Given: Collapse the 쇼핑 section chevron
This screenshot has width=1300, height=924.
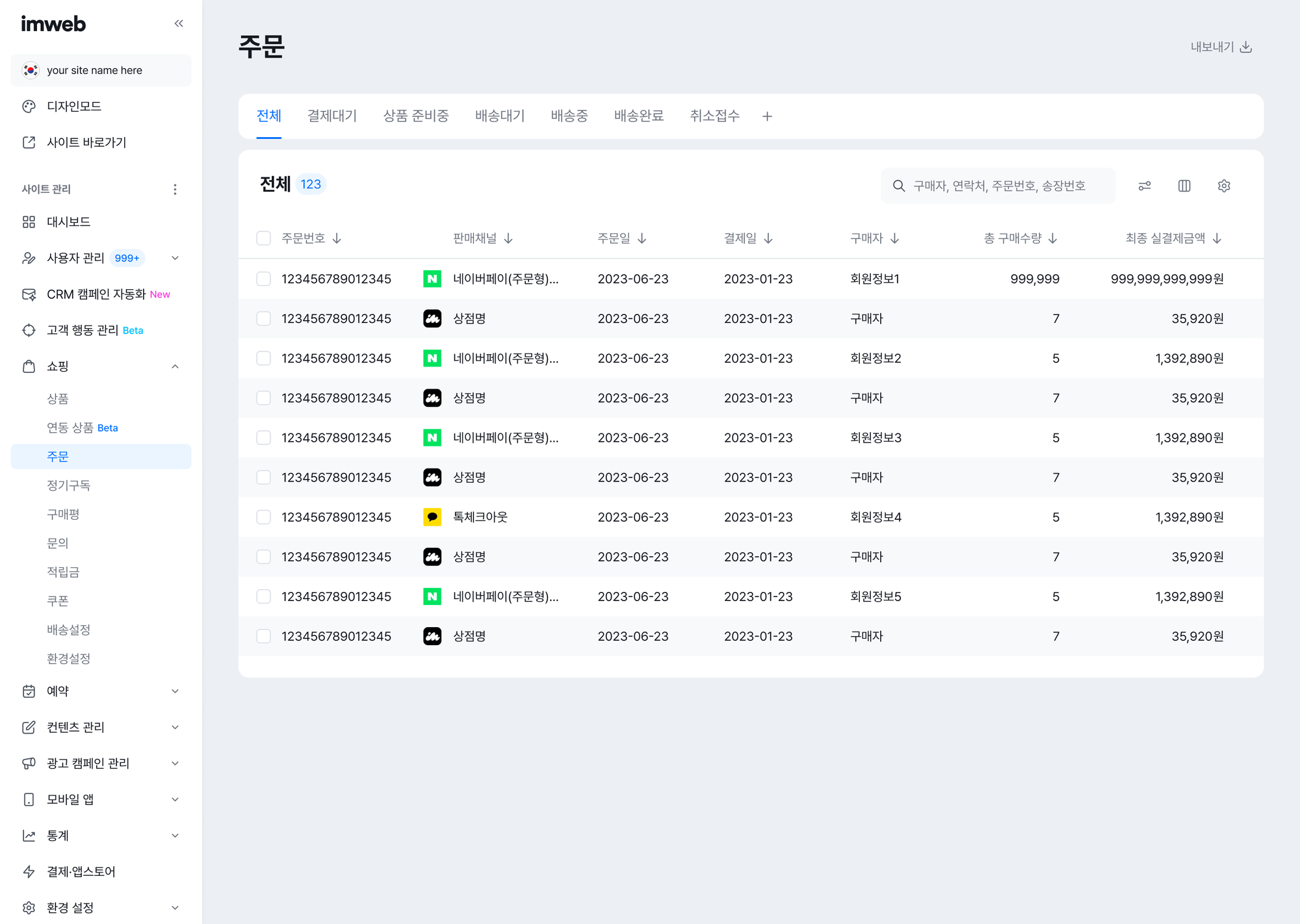Looking at the screenshot, I should (175, 366).
